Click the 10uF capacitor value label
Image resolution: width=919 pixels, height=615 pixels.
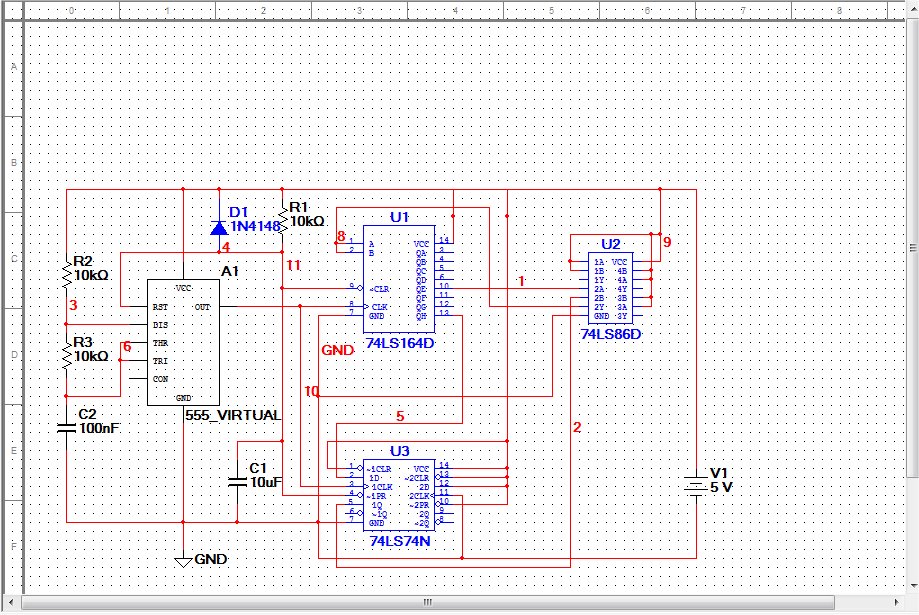(x=266, y=482)
